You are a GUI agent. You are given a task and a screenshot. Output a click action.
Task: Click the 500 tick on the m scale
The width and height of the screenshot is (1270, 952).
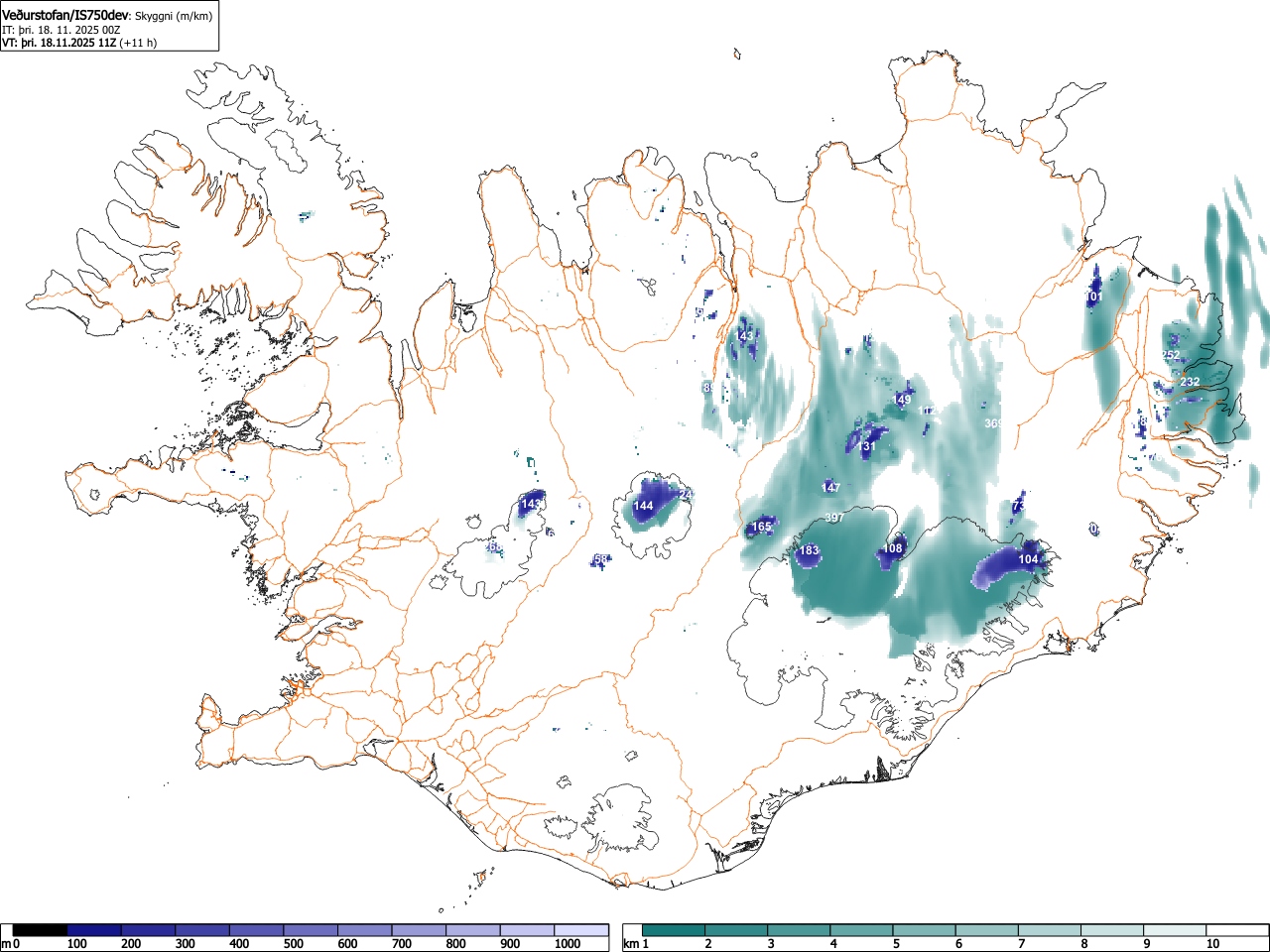point(293,944)
